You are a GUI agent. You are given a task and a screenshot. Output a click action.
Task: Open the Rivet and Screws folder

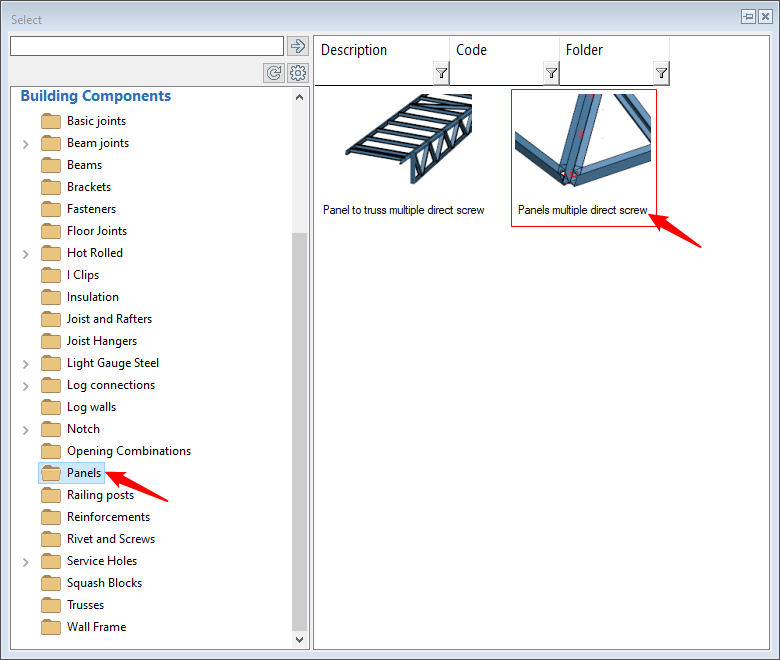tap(110, 539)
